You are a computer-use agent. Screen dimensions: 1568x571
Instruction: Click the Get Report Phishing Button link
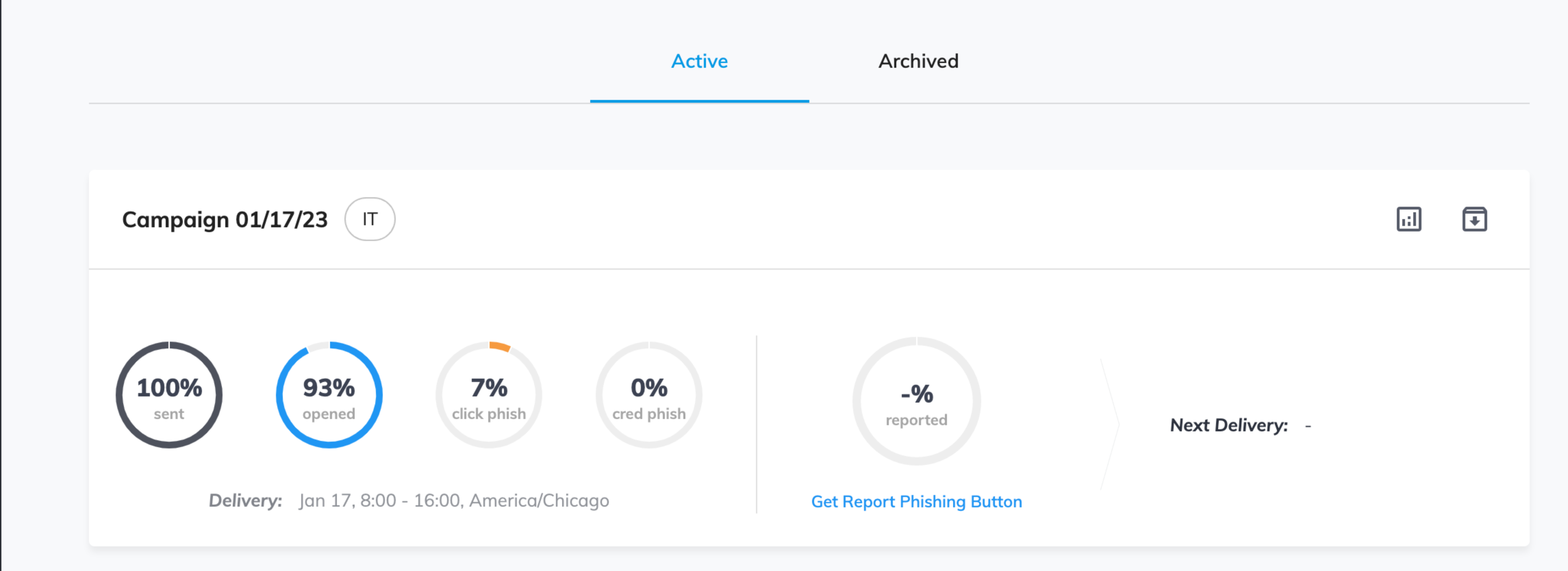coord(916,502)
